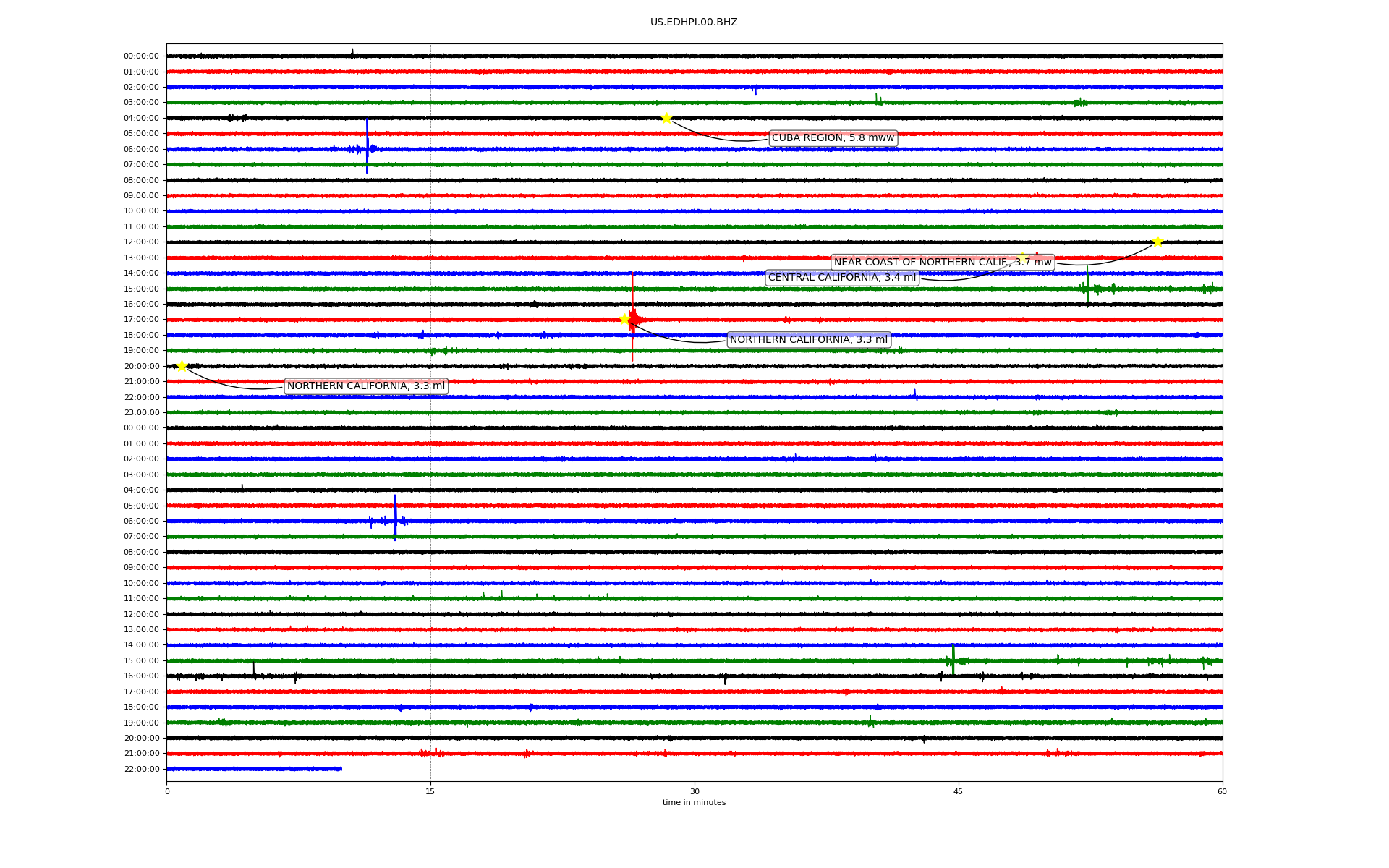Click the US.EDHPI.00.BHZ plot title
The image size is (1389, 868).
(694, 22)
